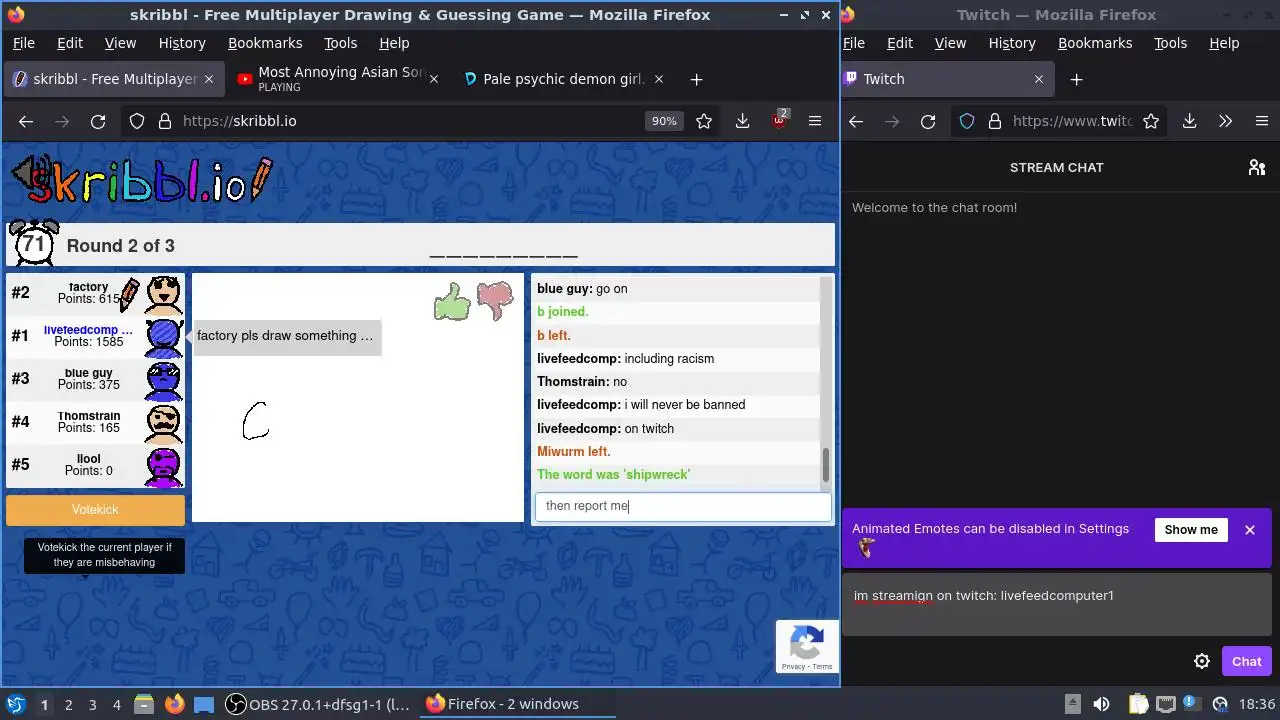Screen dimensions: 1280x720
Task: Click Thomstrain's player avatar
Action: pos(164,422)
